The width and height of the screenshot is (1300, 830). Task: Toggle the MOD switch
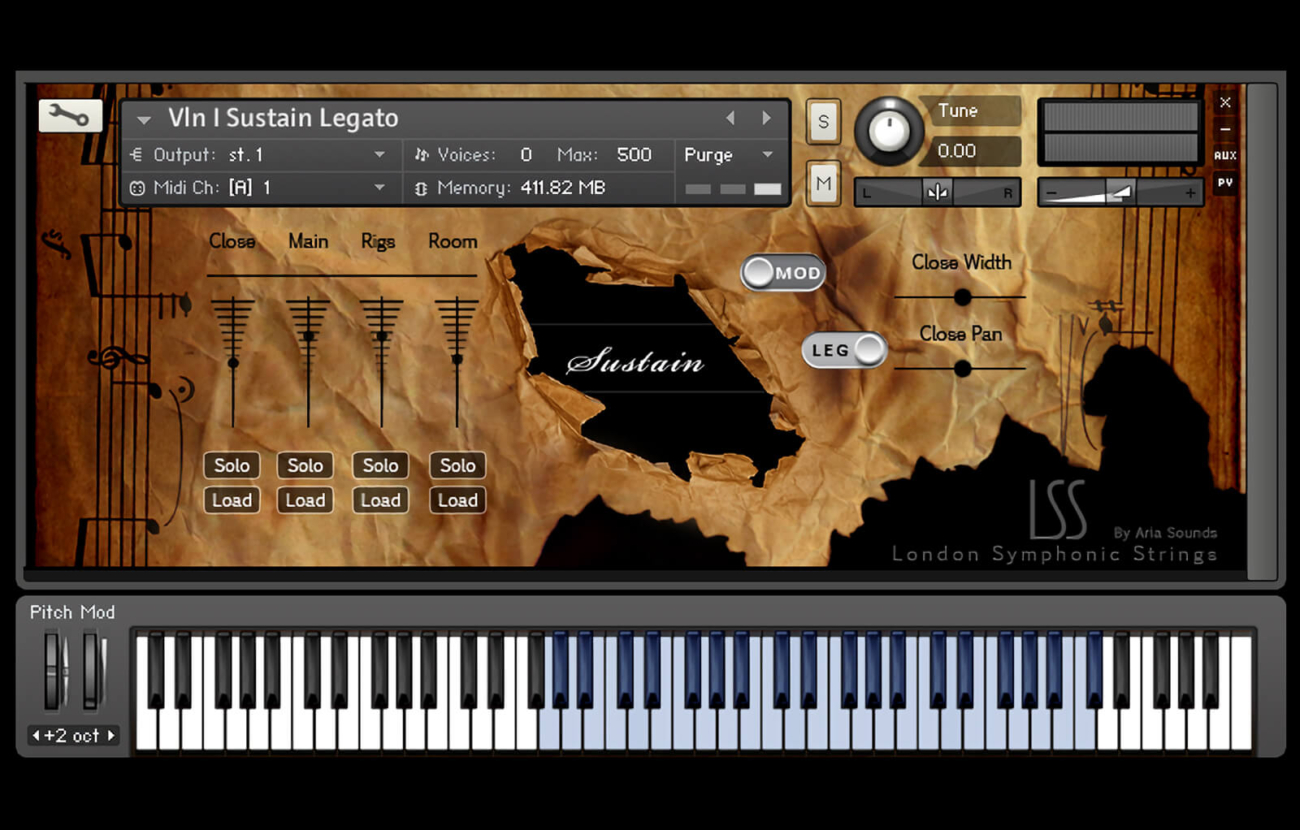[783, 273]
